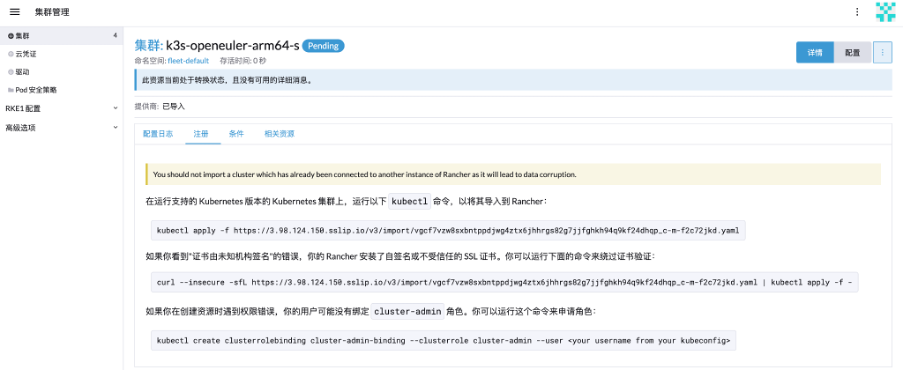The height and width of the screenshot is (370, 904).
Task: Switch to the 配置日志 tab
Action: pyautogui.click(x=158, y=134)
